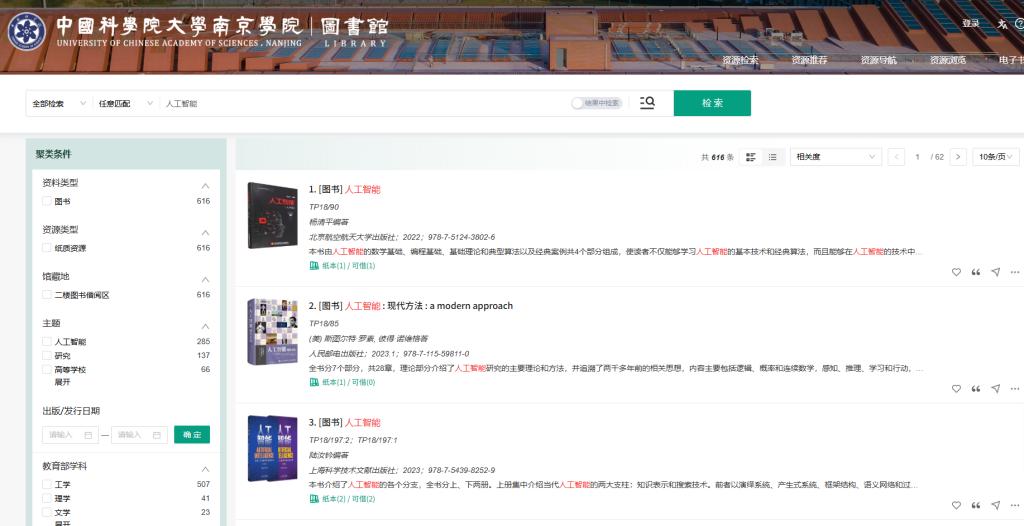Open the 资源推荐 navigation menu item
Screen dimensions: 1024x526
point(809,60)
